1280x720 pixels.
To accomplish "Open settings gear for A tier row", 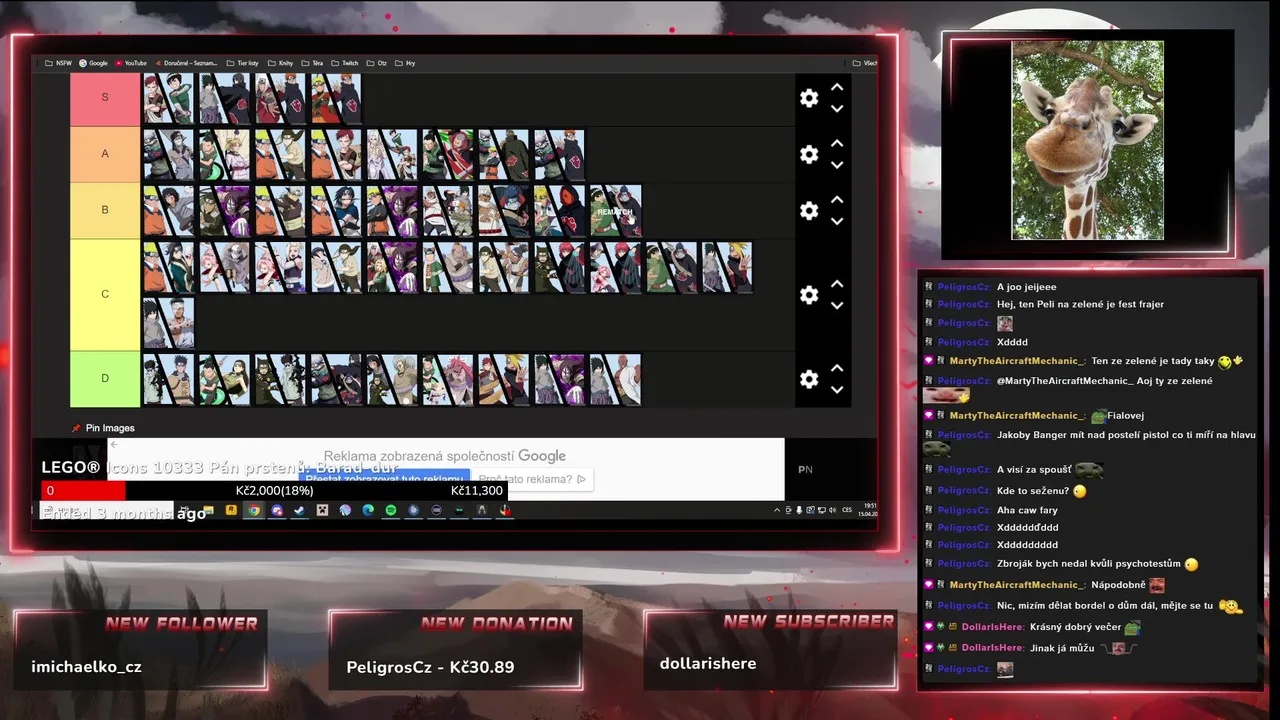I will pyautogui.click(x=809, y=154).
